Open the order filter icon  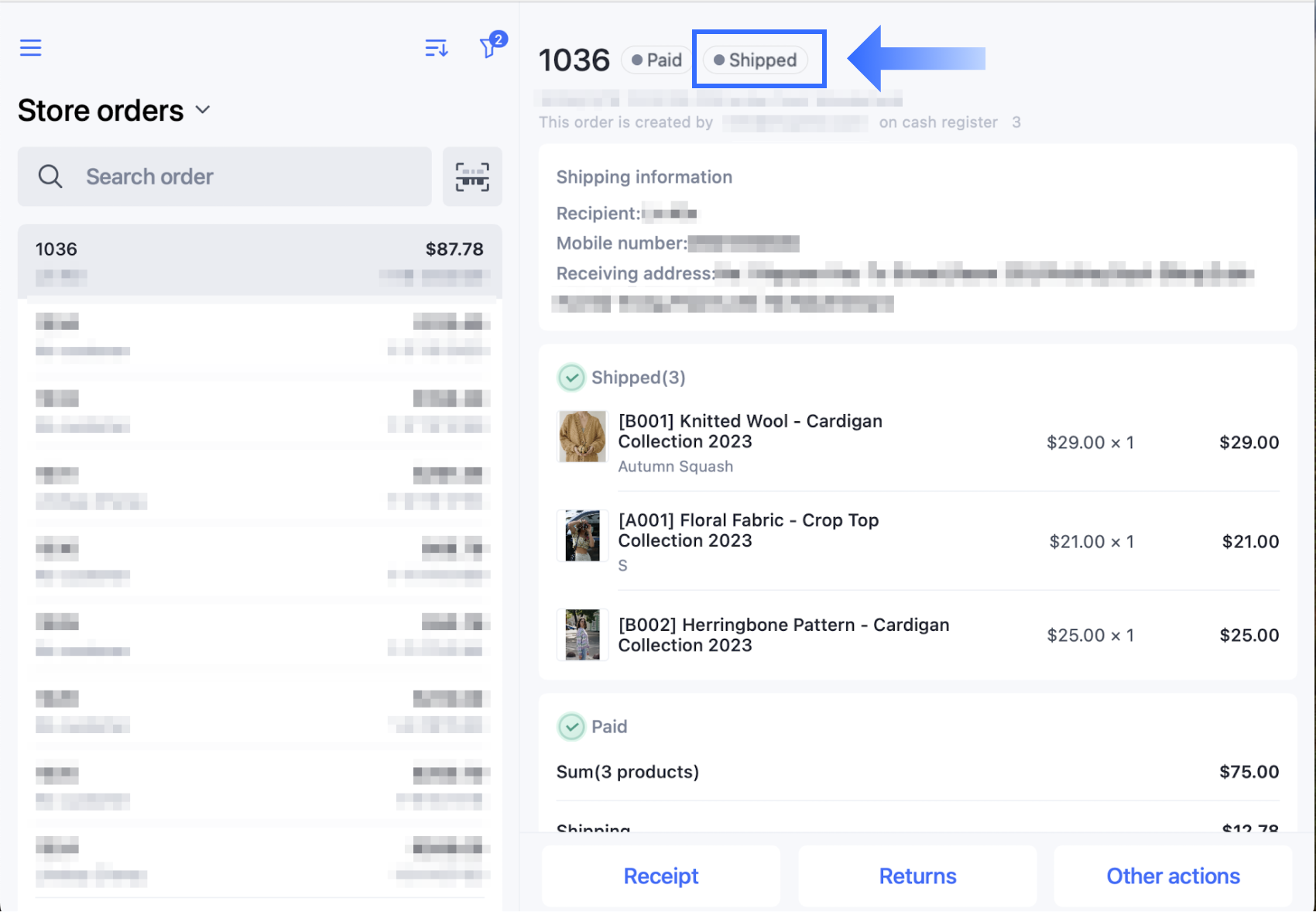pyautogui.click(x=489, y=48)
